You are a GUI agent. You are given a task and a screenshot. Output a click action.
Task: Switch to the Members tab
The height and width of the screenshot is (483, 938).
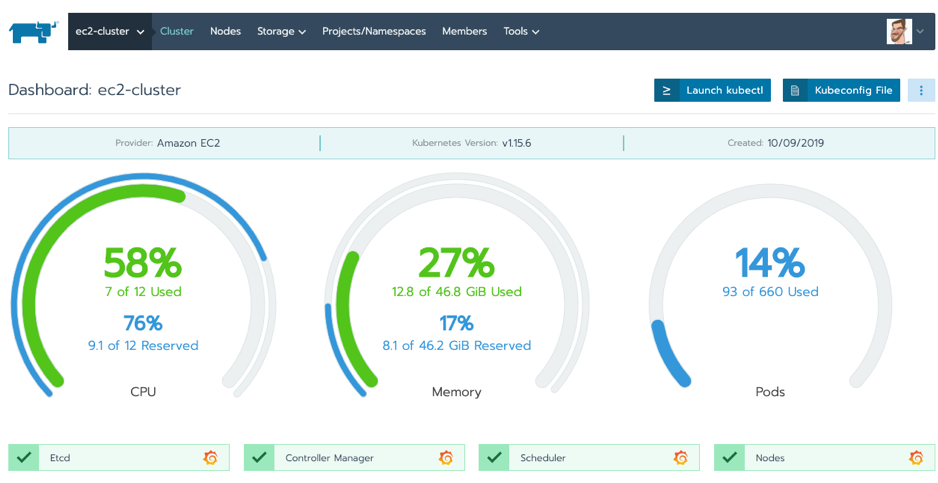pos(464,32)
